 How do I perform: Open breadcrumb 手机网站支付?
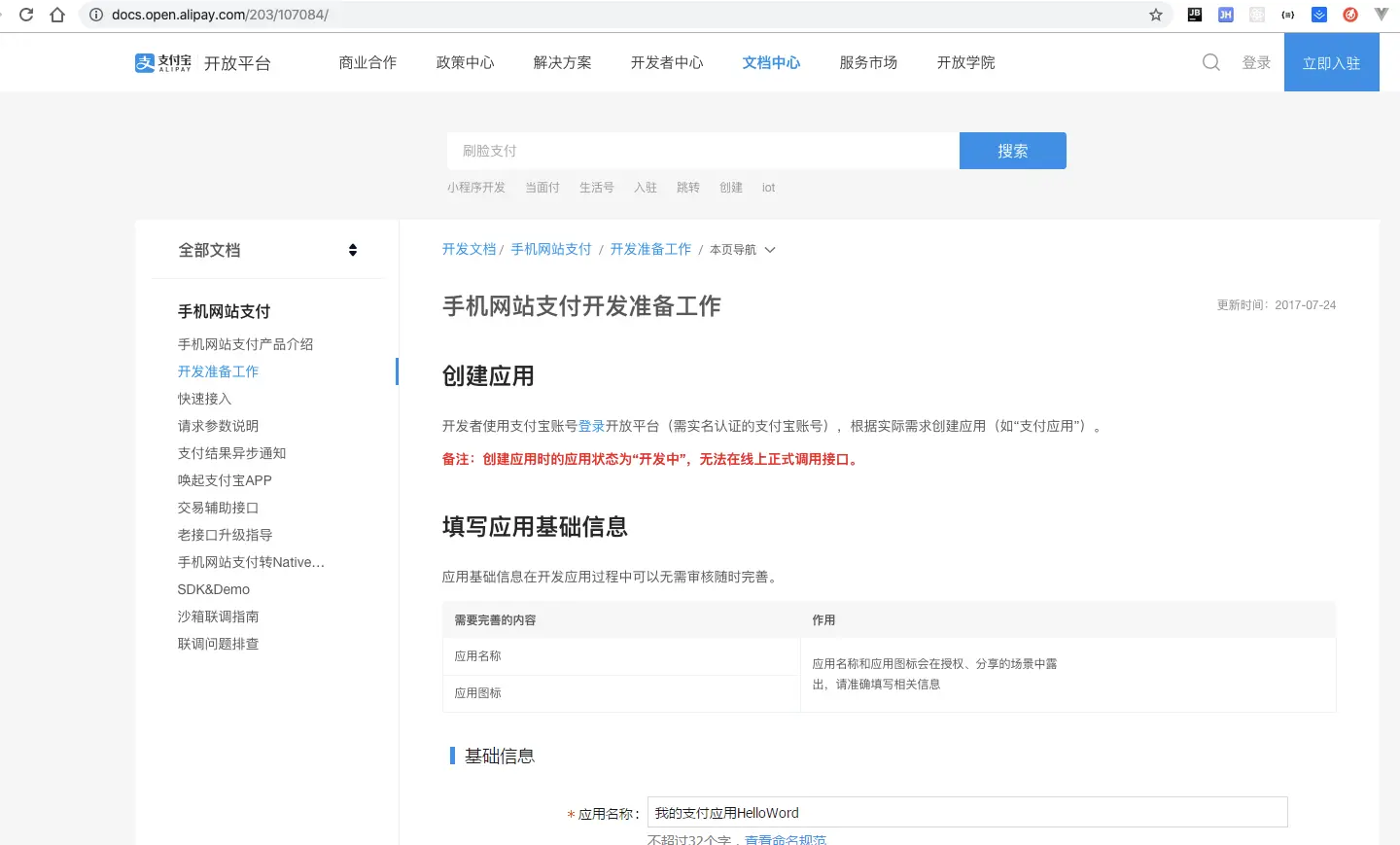551,249
